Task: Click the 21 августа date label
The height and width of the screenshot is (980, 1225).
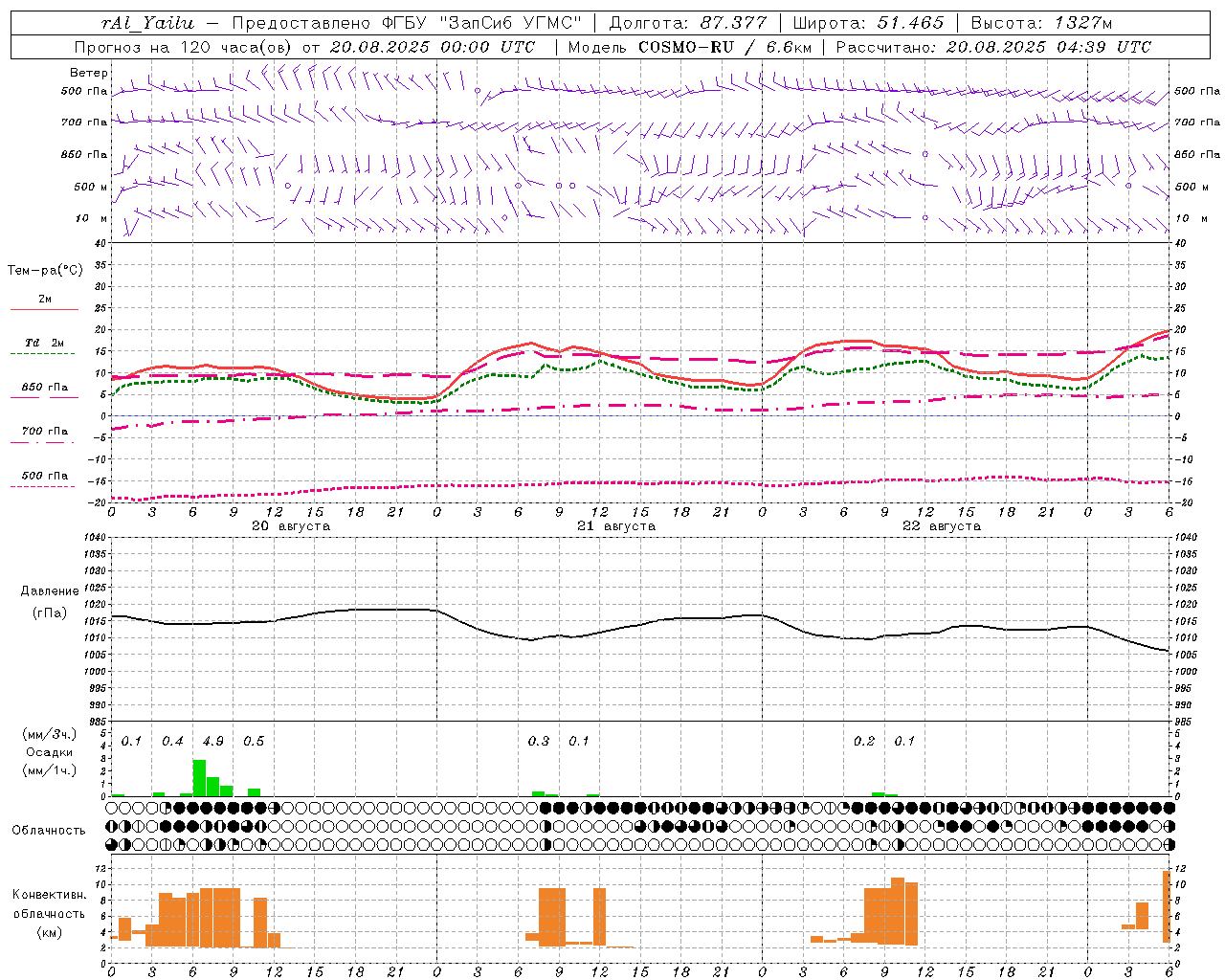Action: 615,526
